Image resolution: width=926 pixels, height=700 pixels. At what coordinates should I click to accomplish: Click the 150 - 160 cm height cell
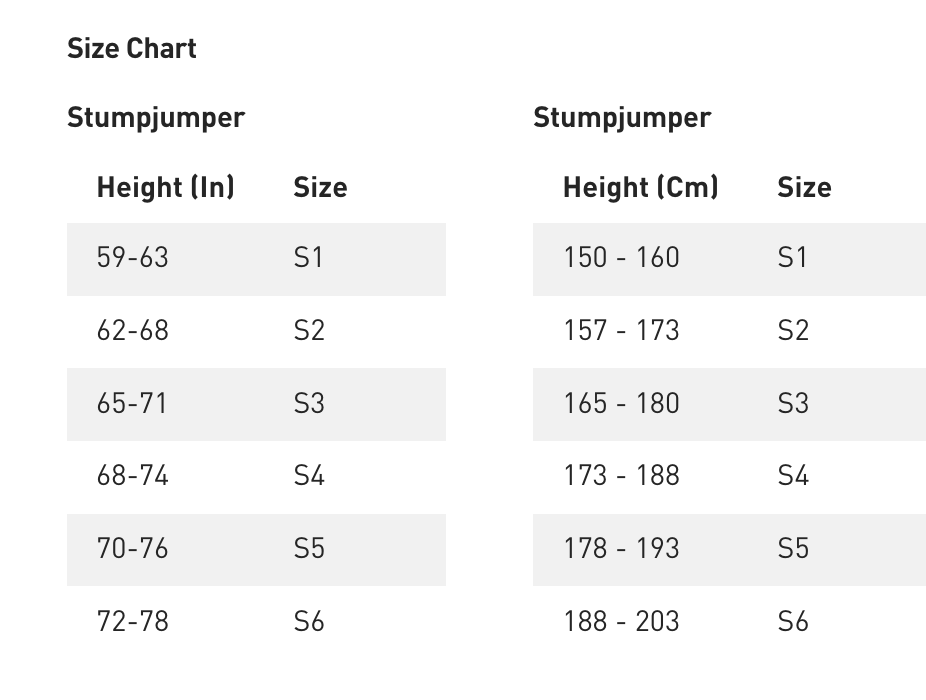pos(621,258)
